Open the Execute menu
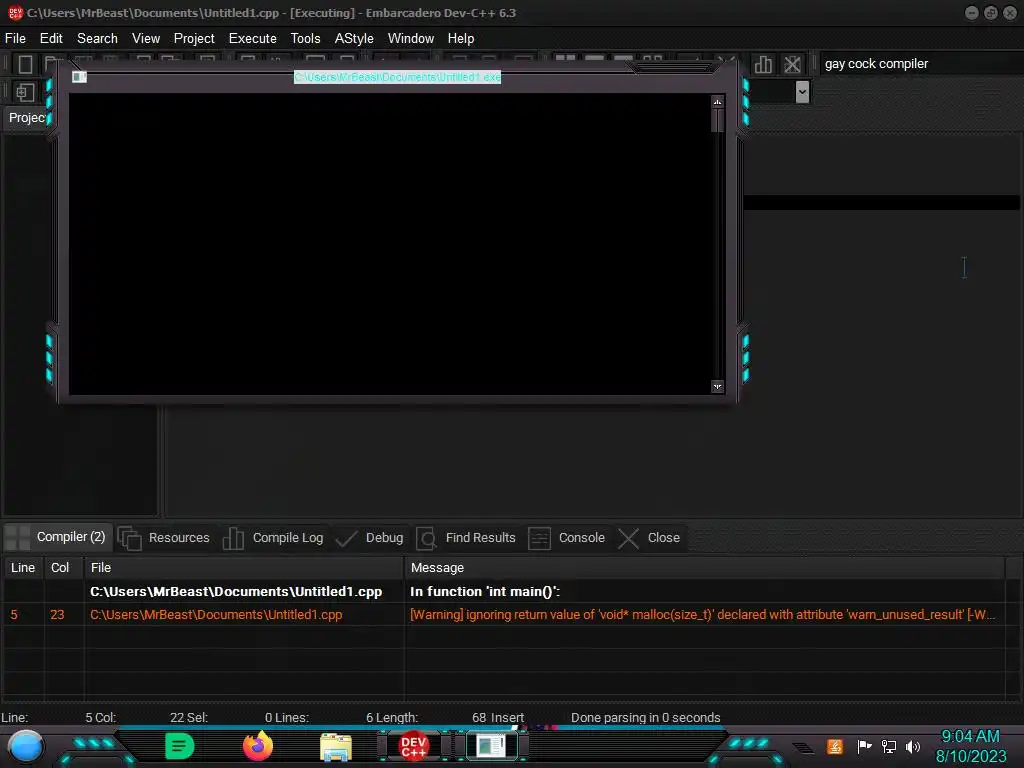Screen dimensions: 1024x768 tap(253, 39)
